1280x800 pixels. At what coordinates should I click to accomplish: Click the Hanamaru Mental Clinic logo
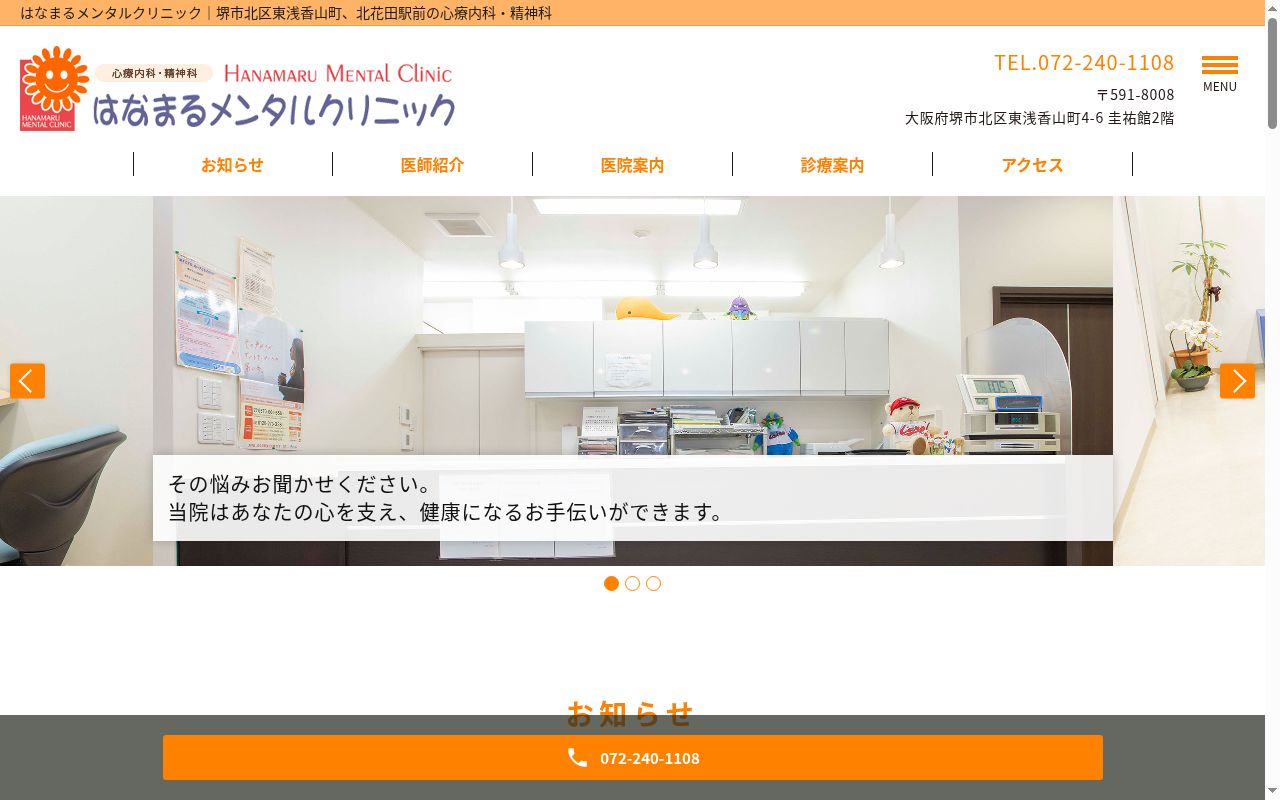click(238, 88)
